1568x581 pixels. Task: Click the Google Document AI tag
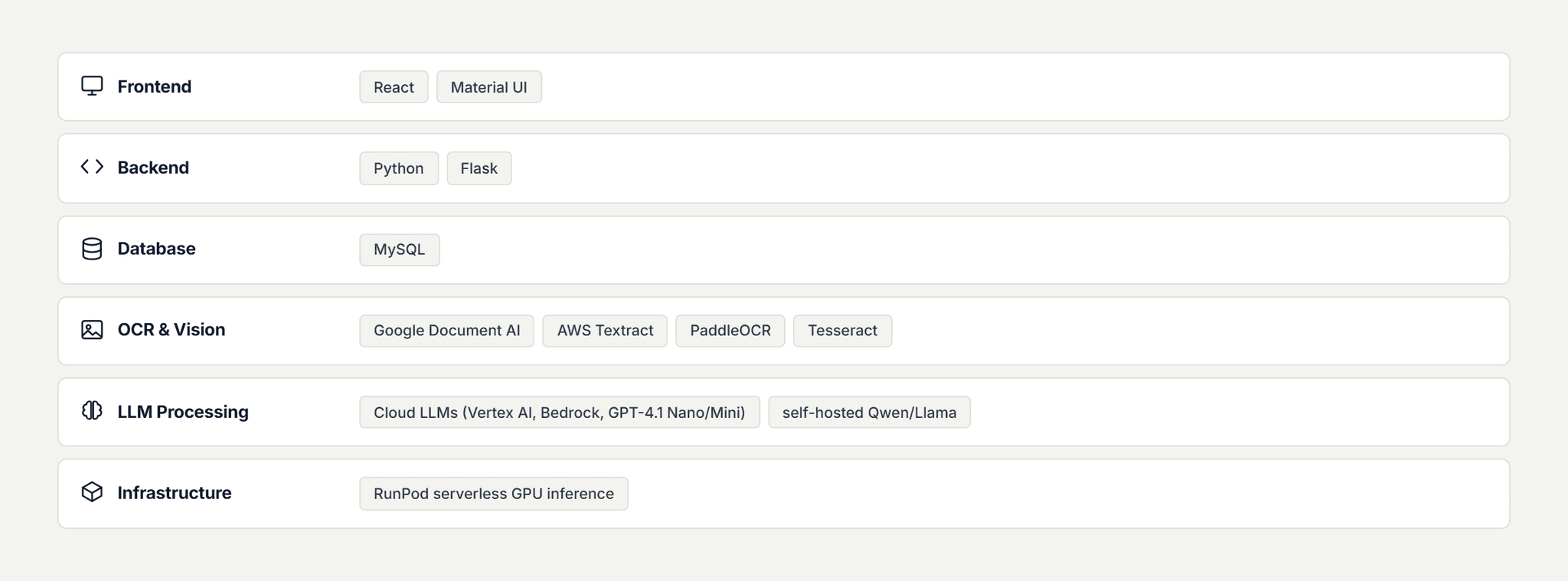coord(447,331)
